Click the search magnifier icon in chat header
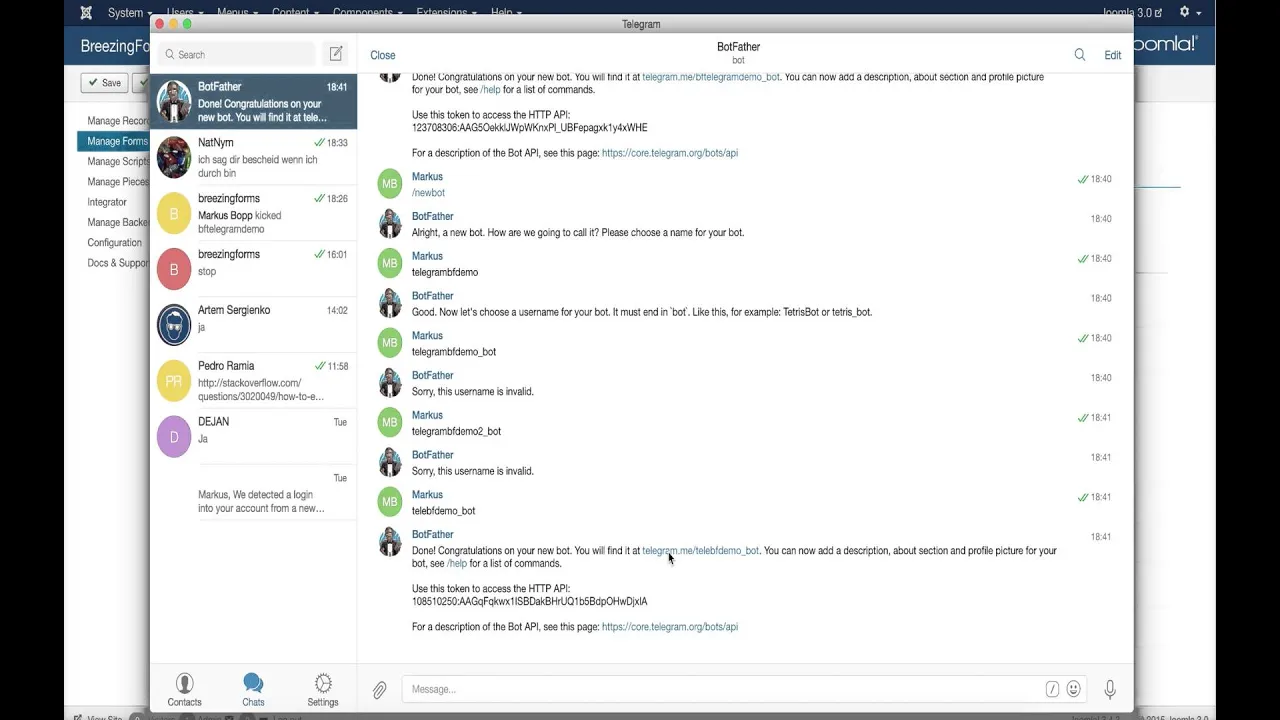 click(1080, 55)
